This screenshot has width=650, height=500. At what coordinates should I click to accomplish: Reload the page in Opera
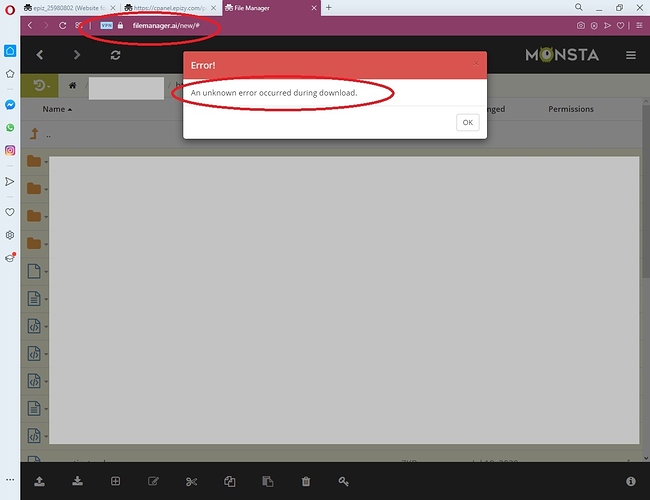[62, 26]
